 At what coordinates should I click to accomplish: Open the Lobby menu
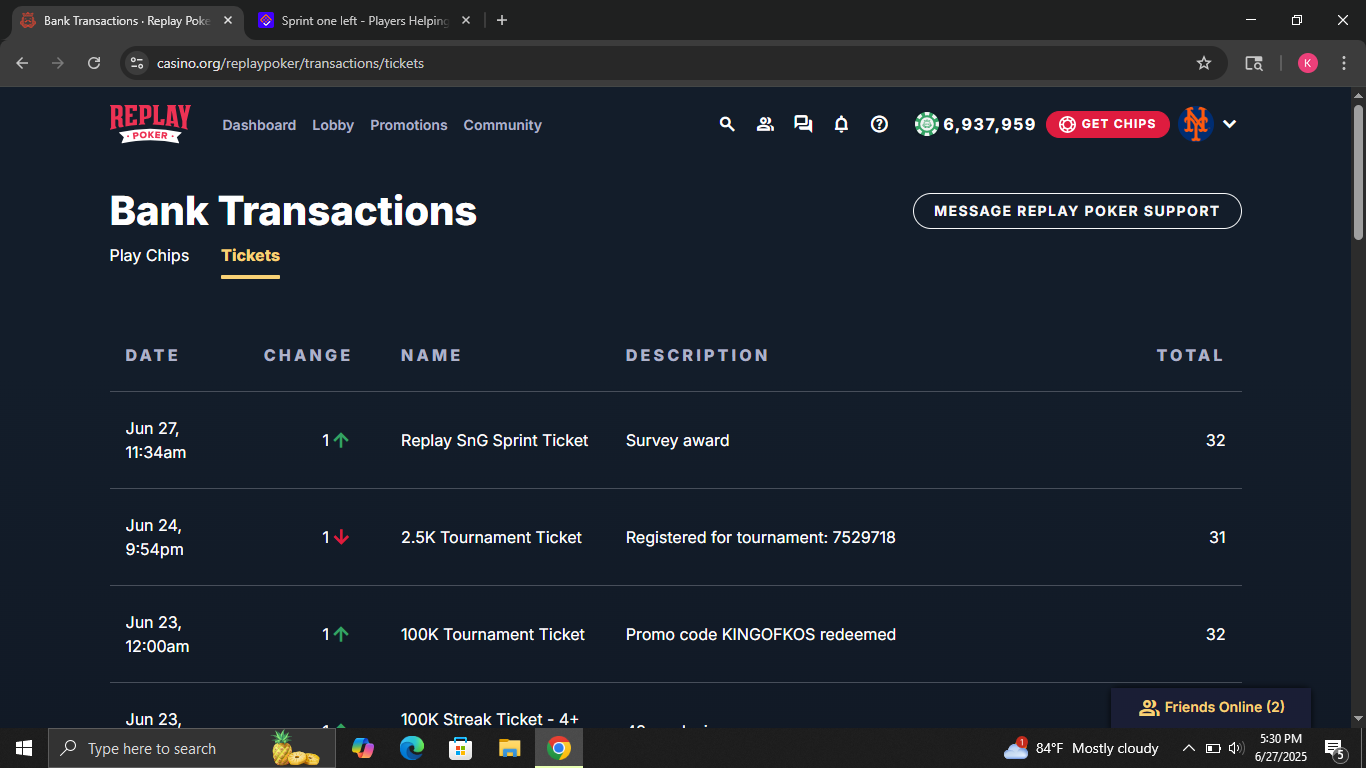tap(333, 125)
